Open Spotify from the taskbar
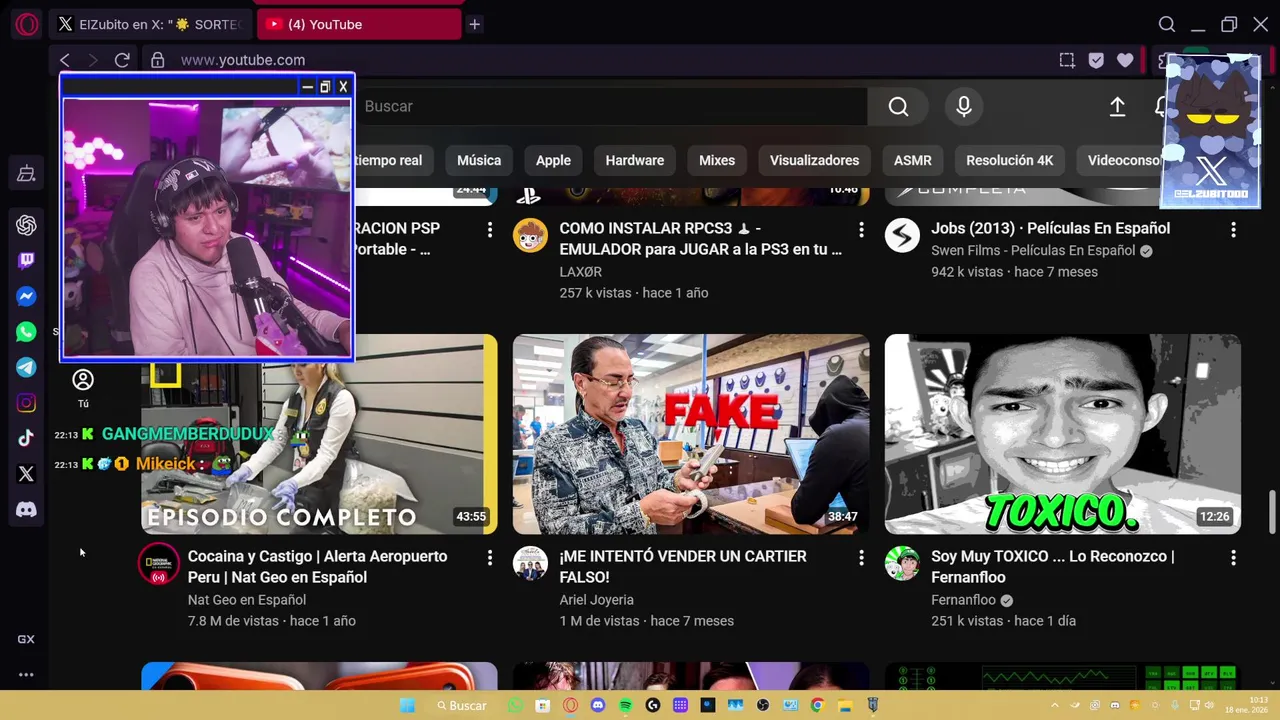This screenshot has height=720, width=1280. pos(625,705)
